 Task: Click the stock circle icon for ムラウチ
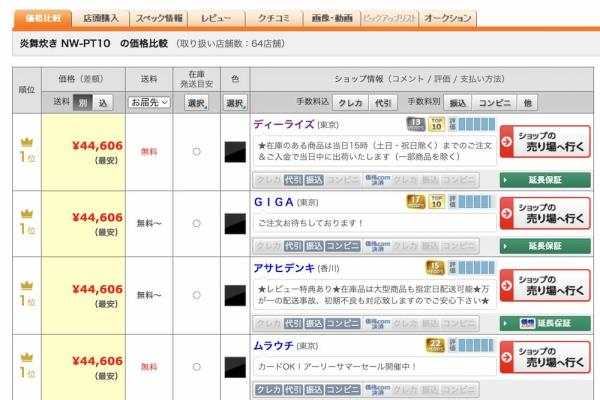197,367
